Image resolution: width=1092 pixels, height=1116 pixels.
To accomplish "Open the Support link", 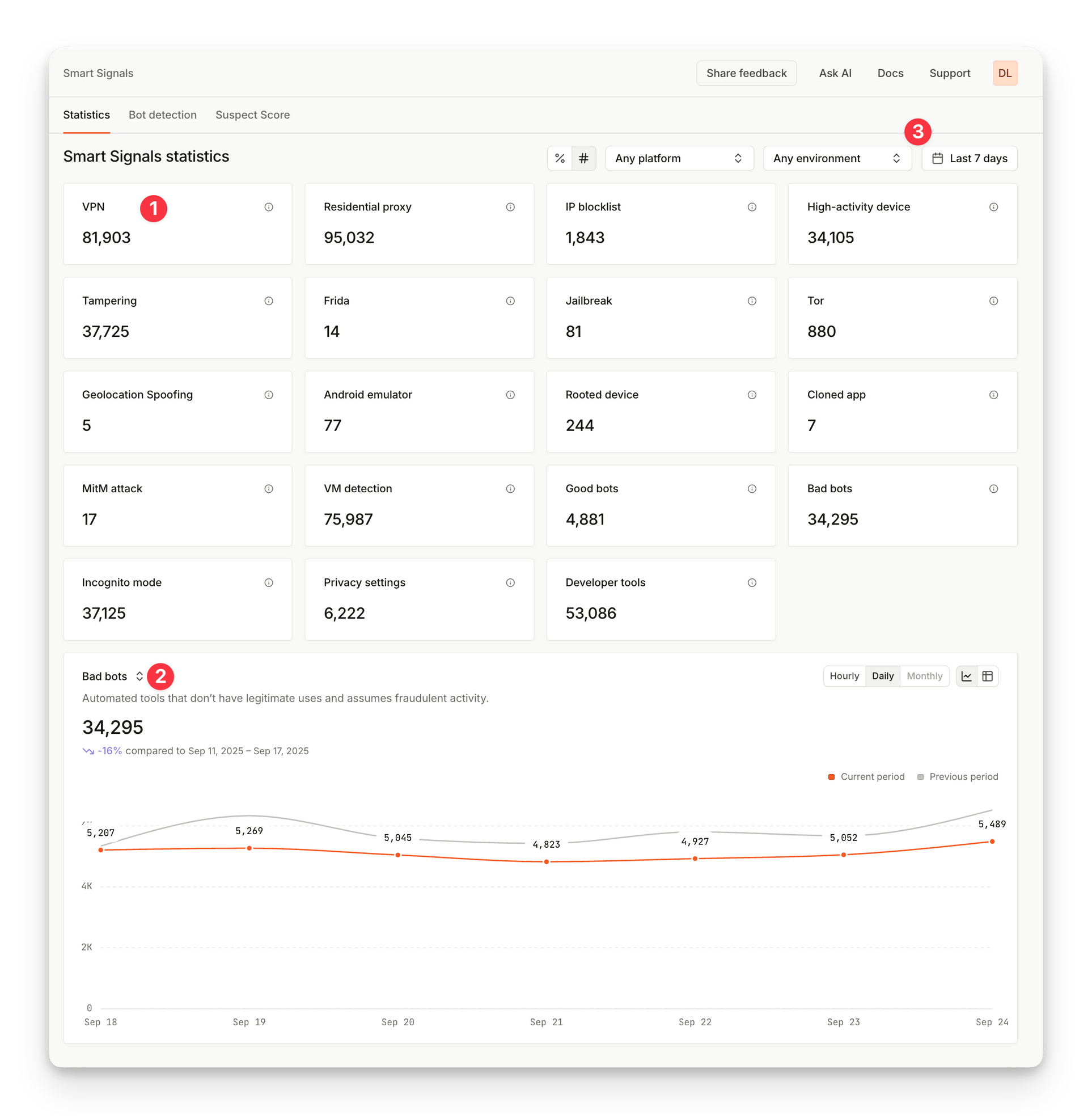I will click(x=949, y=73).
